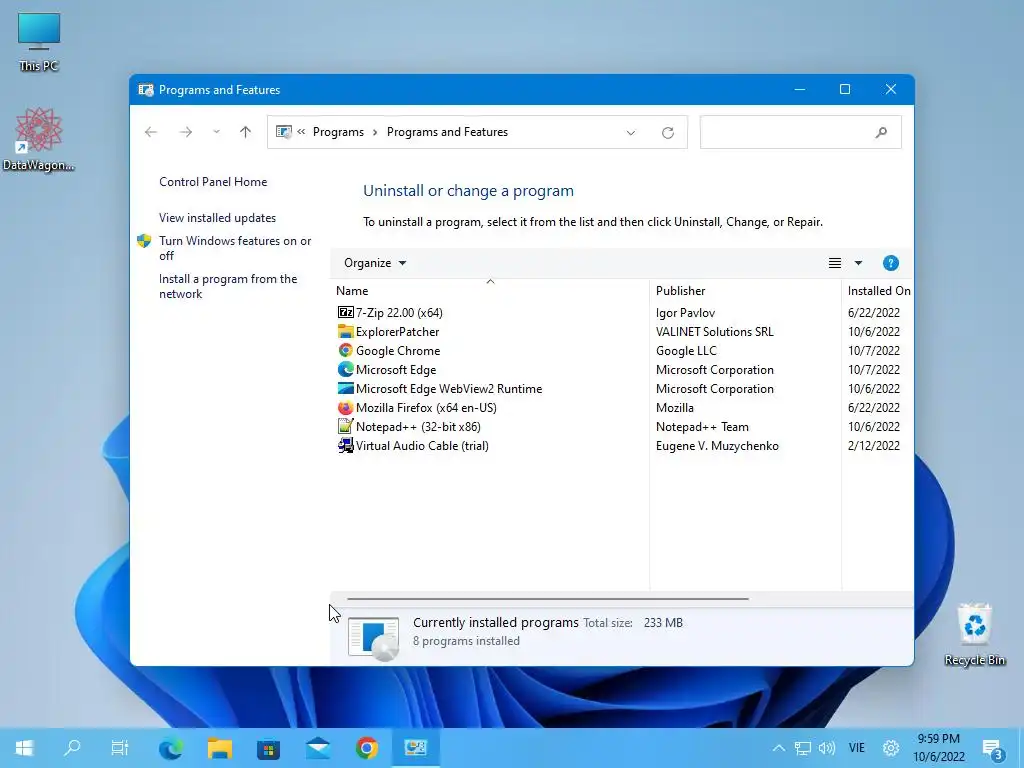This screenshot has width=1024, height=768.
Task: Go up one level with up arrow
Action: (246, 132)
